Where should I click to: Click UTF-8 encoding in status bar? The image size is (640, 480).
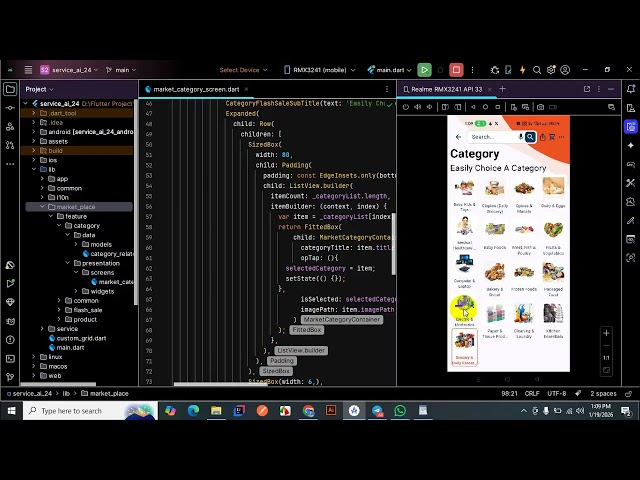click(x=556, y=393)
